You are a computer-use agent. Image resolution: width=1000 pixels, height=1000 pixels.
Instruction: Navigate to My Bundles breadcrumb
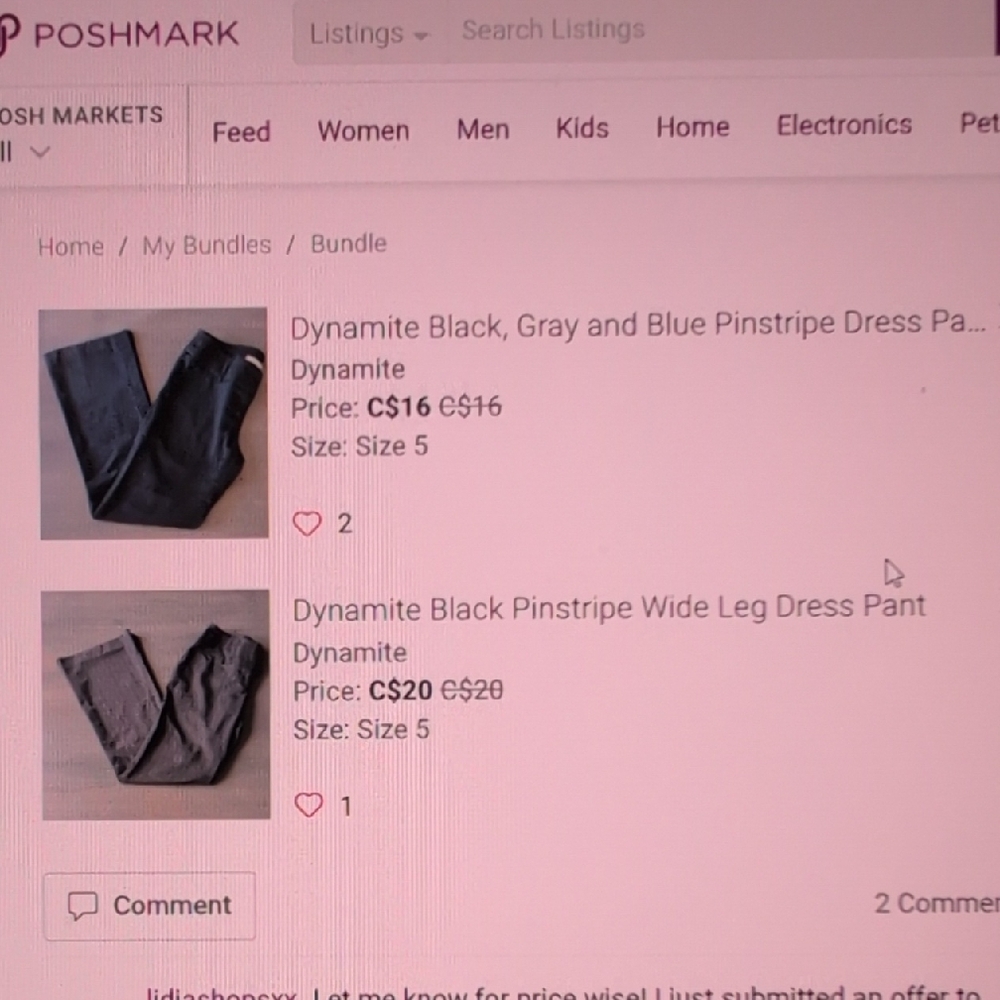click(206, 246)
